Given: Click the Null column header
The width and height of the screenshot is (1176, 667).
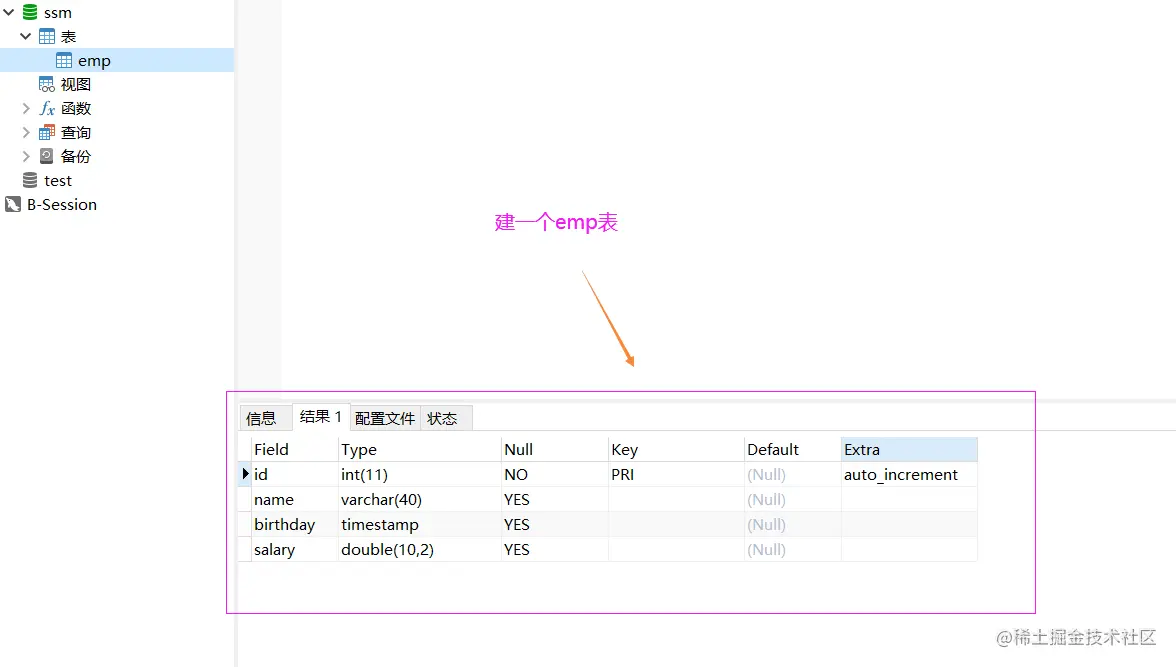Looking at the screenshot, I should (555, 449).
